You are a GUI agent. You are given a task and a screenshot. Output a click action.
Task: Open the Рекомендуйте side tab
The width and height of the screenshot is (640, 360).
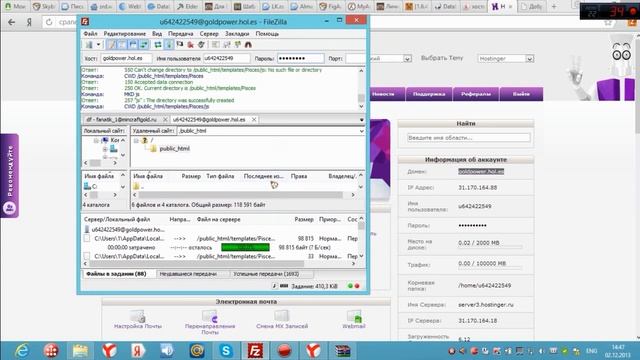click(x=9, y=176)
